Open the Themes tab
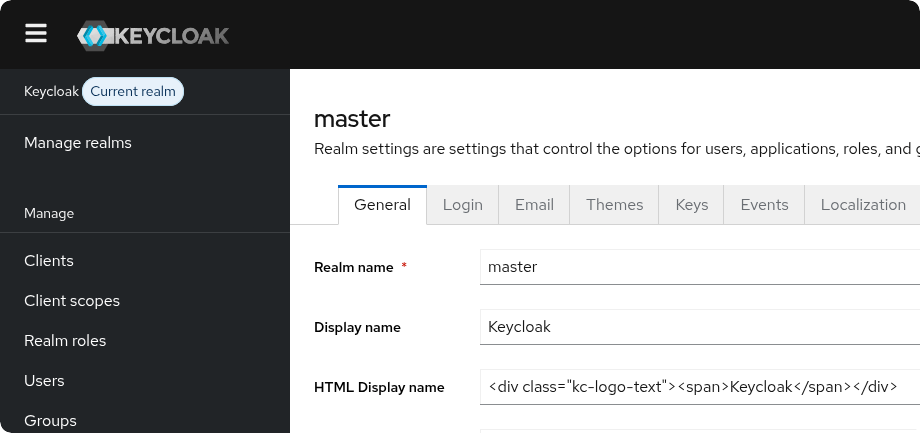Image resolution: width=920 pixels, height=433 pixels. [x=614, y=205]
